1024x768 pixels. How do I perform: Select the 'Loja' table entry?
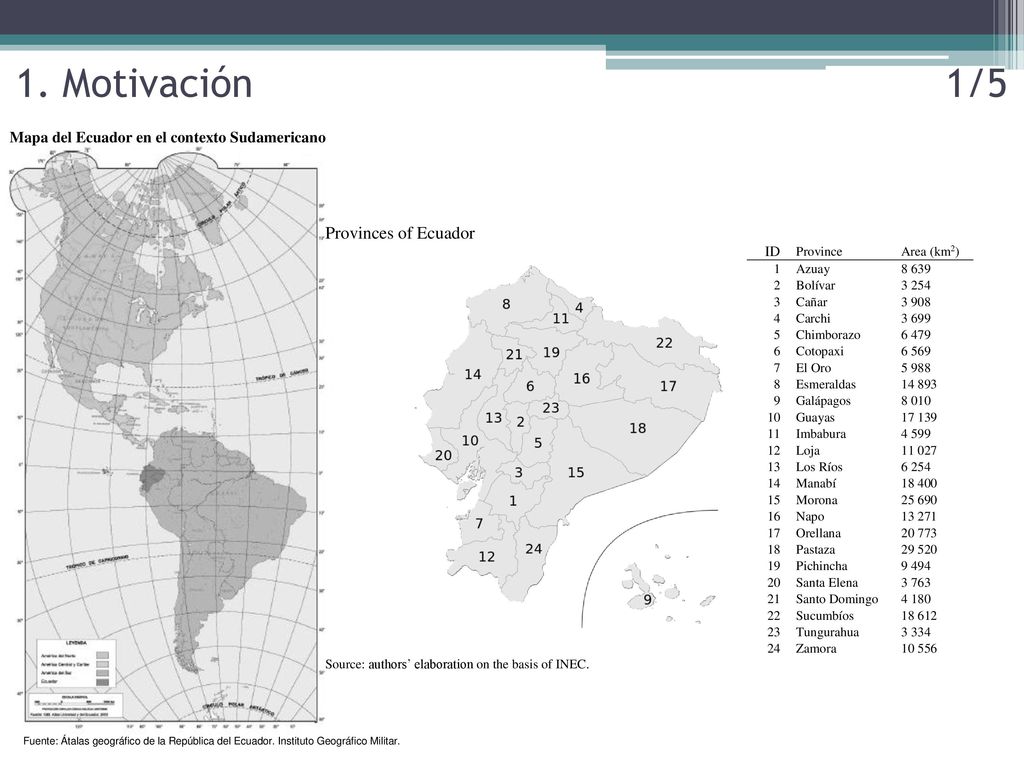(807, 451)
